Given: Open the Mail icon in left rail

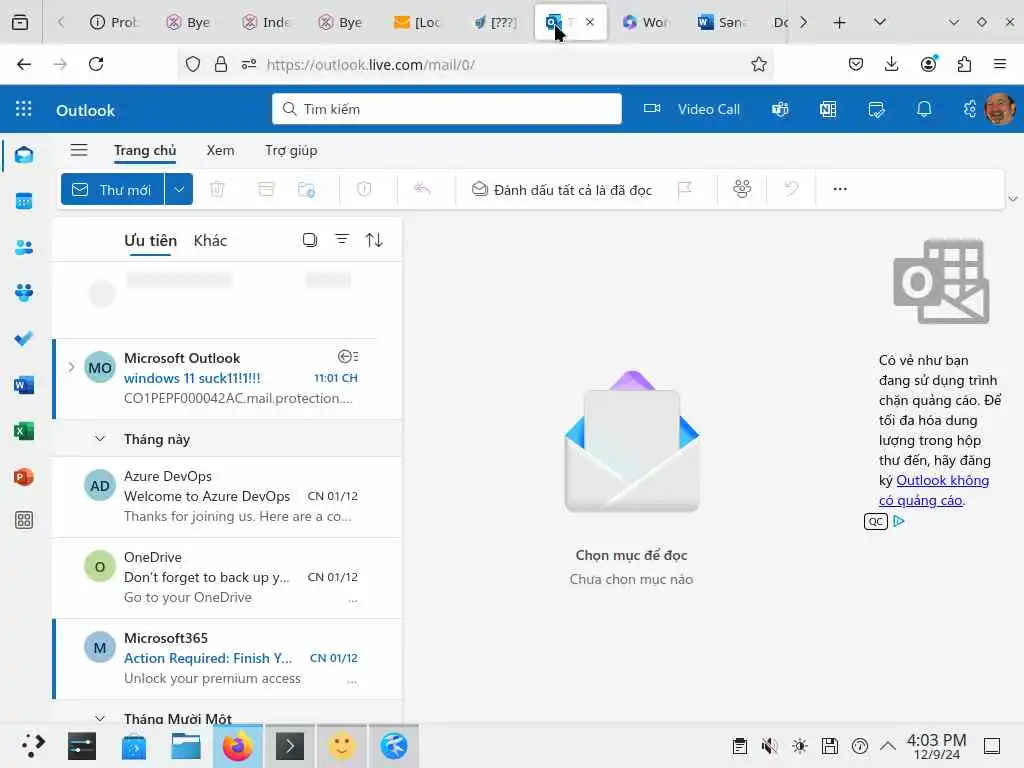Looking at the screenshot, I should tap(24, 155).
